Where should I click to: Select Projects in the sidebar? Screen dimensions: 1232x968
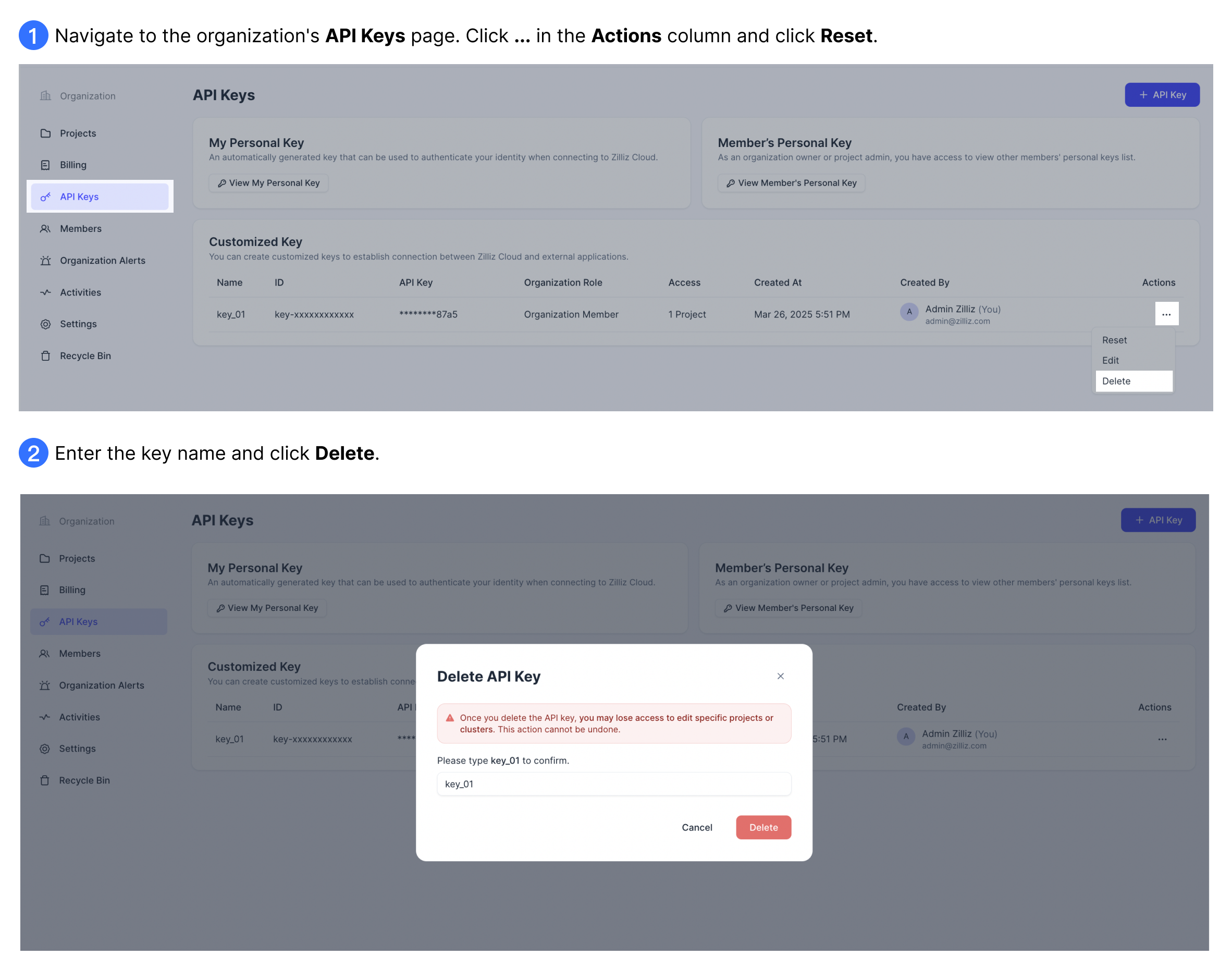click(78, 133)
